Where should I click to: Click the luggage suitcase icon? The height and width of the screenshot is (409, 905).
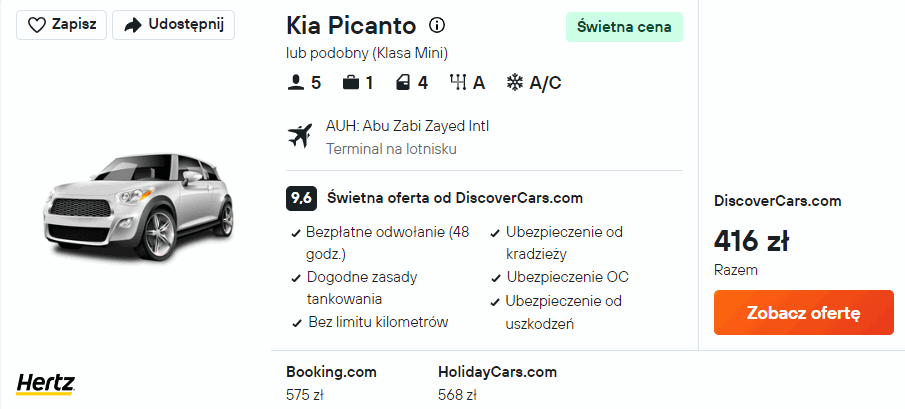(350, 83)
